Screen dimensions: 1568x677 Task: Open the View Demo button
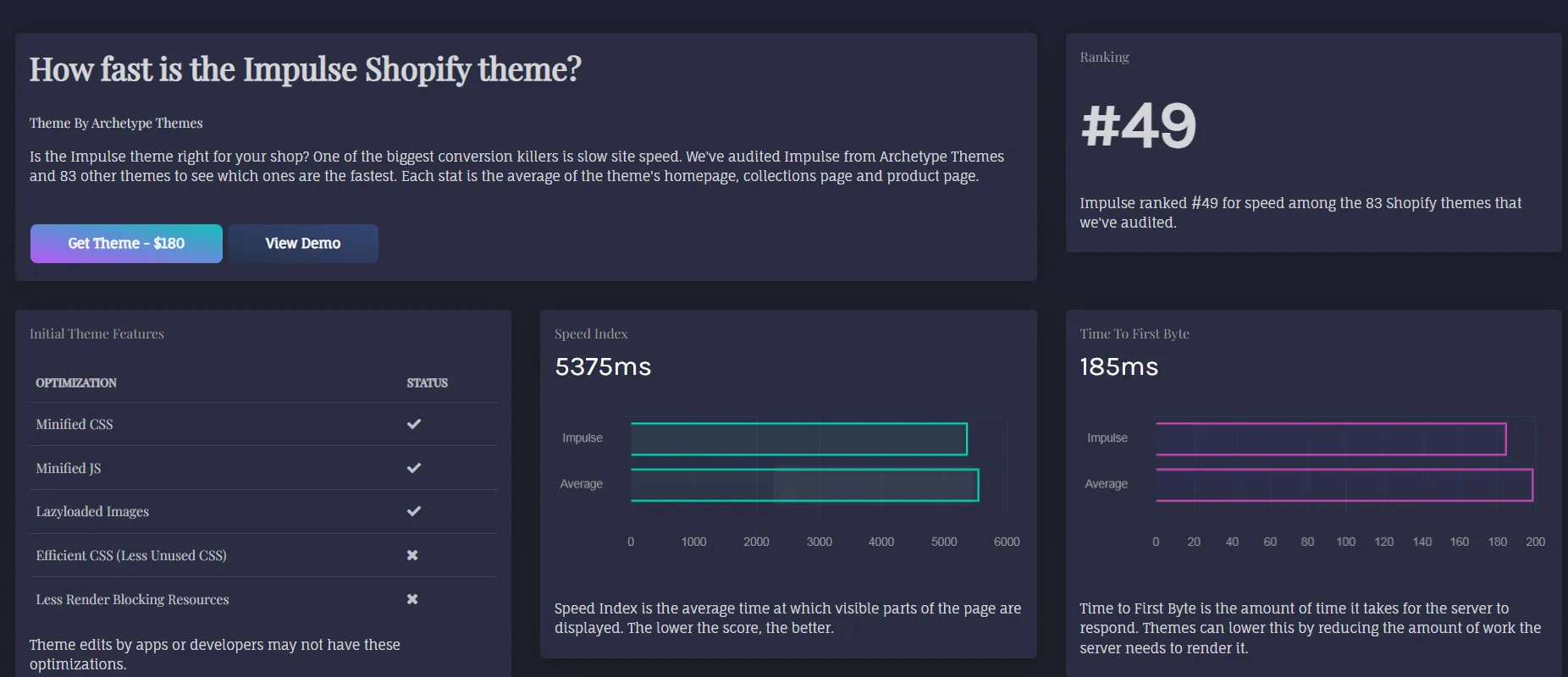pyautogui.click(x=303, y=244)
